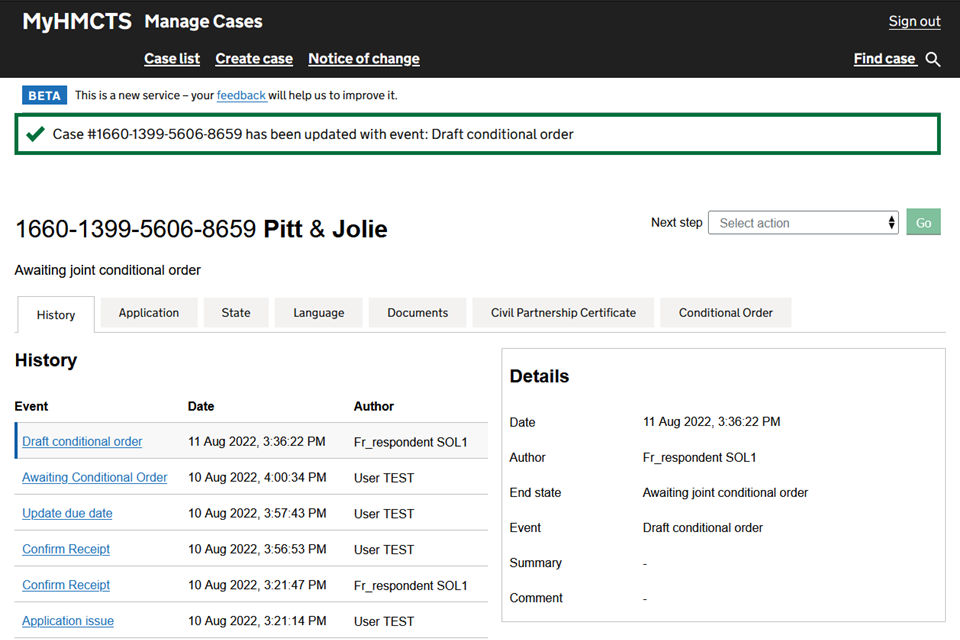Screen dimensions: 960x640
Task: Open the Draft conditional order event
Action: [x=82, y=442]
